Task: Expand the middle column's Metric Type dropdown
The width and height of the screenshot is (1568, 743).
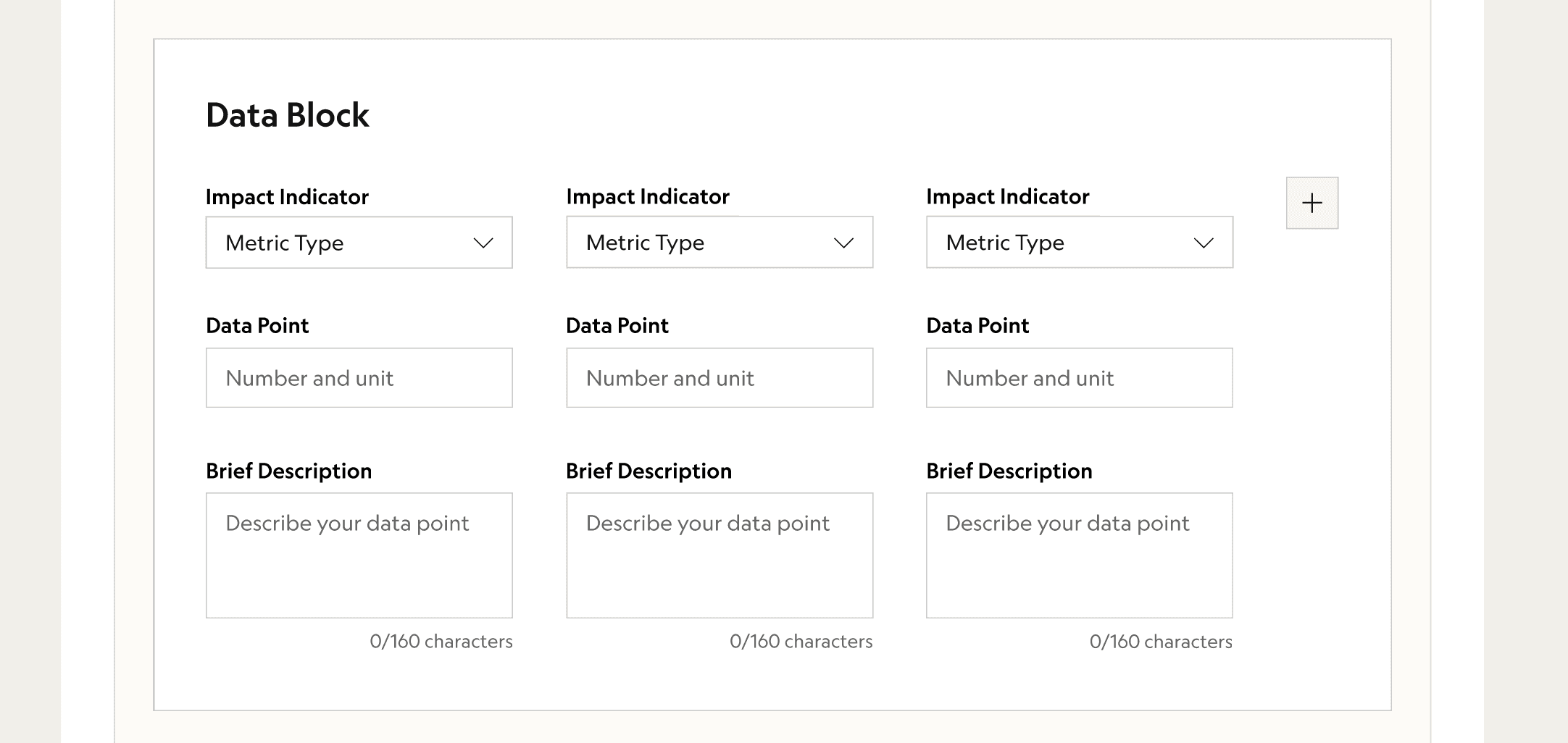Action: [719, 243]
